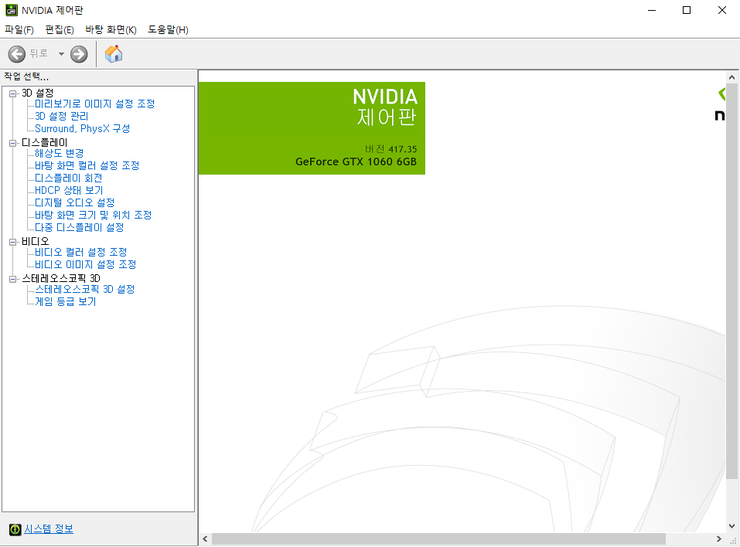The image size is (740, 547).
Task: Open the 편집(E) menu
Action: [x=59, y=30]
